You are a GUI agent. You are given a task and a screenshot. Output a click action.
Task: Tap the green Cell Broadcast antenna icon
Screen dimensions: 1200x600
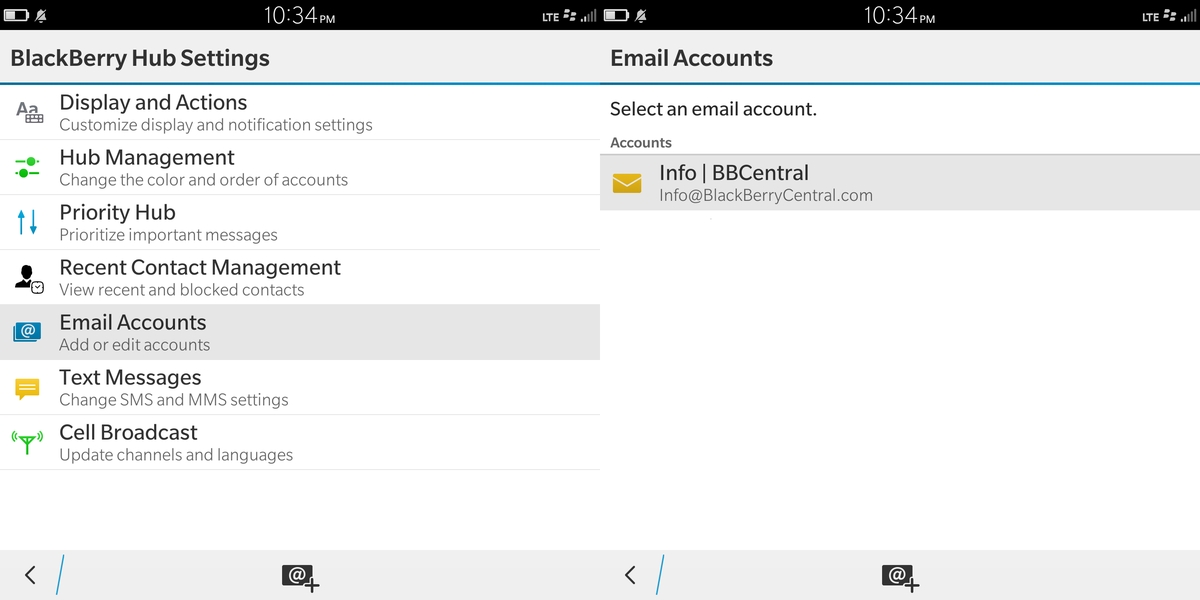point(28,442)
